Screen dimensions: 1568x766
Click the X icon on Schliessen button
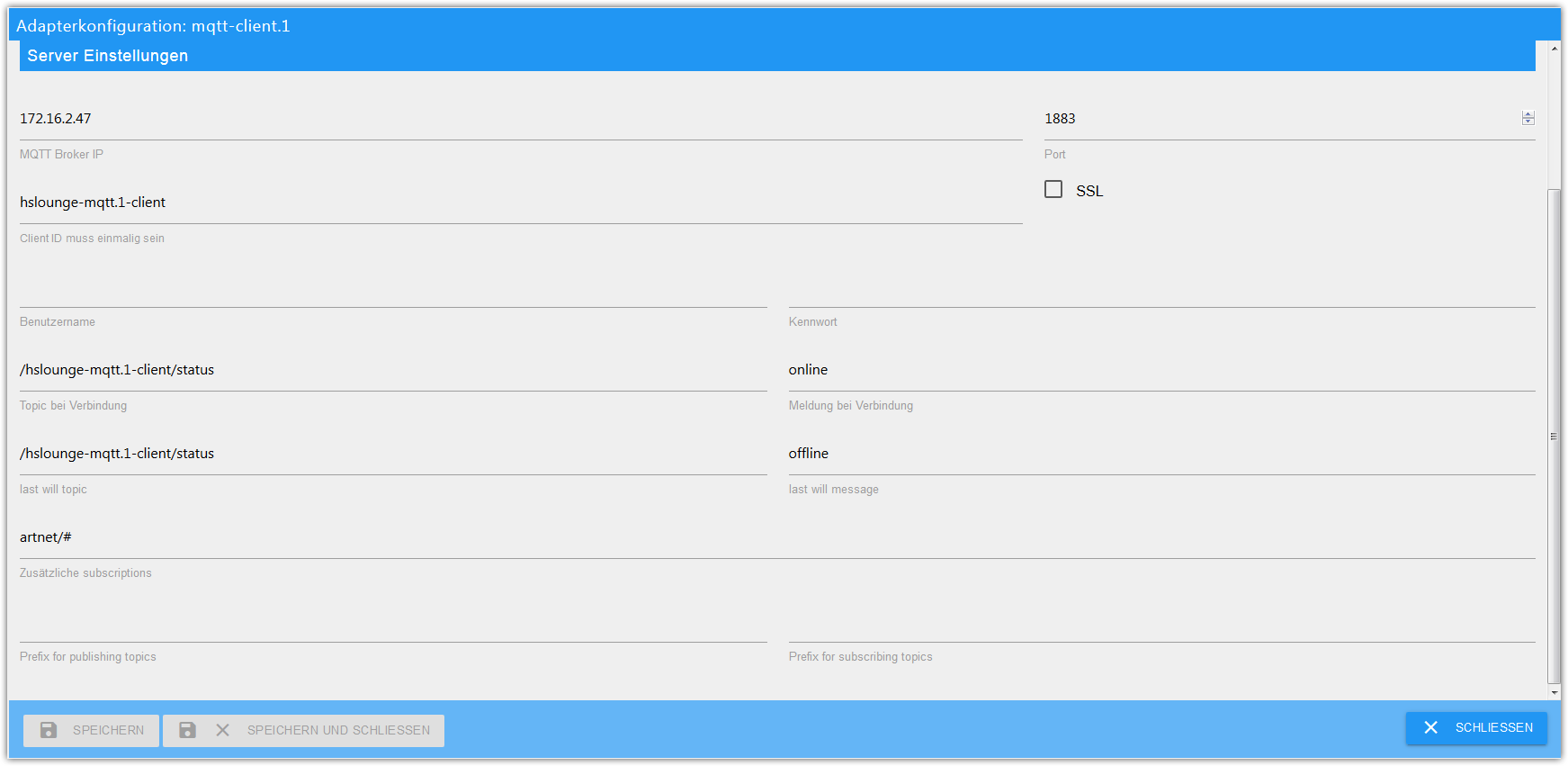(x=1430, y=727)
